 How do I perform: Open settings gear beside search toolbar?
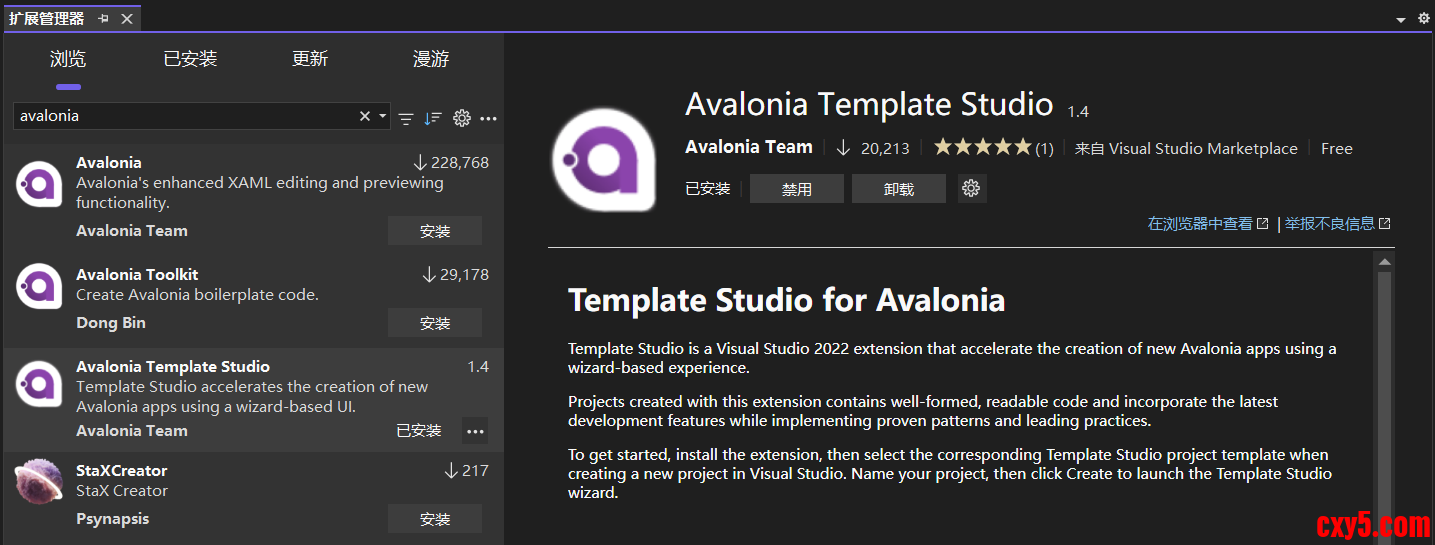point(461,118)
